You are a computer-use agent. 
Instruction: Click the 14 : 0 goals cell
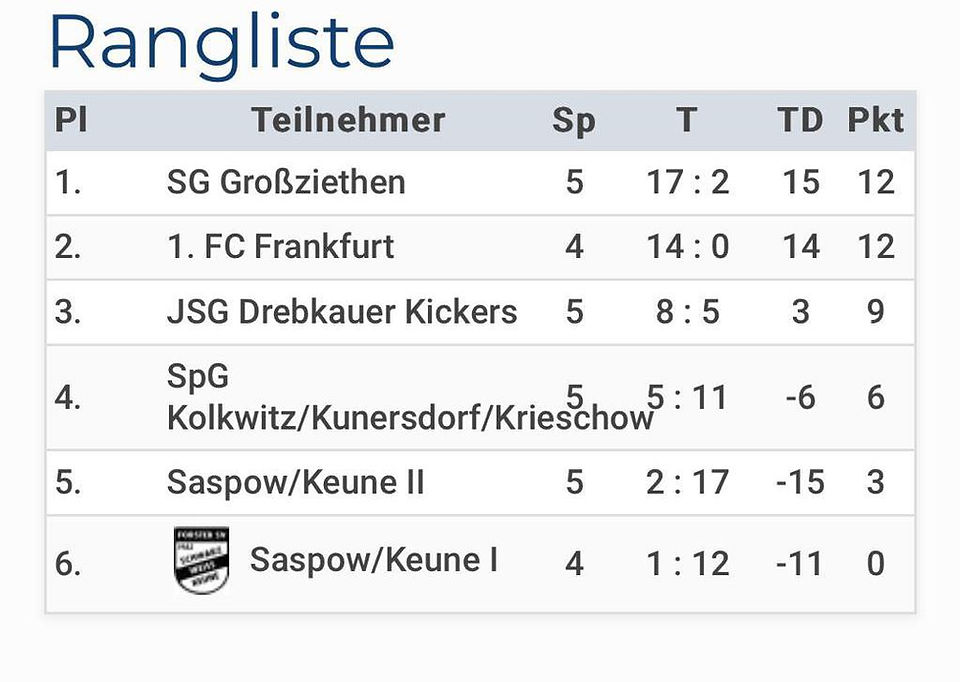tap(688, 246)
